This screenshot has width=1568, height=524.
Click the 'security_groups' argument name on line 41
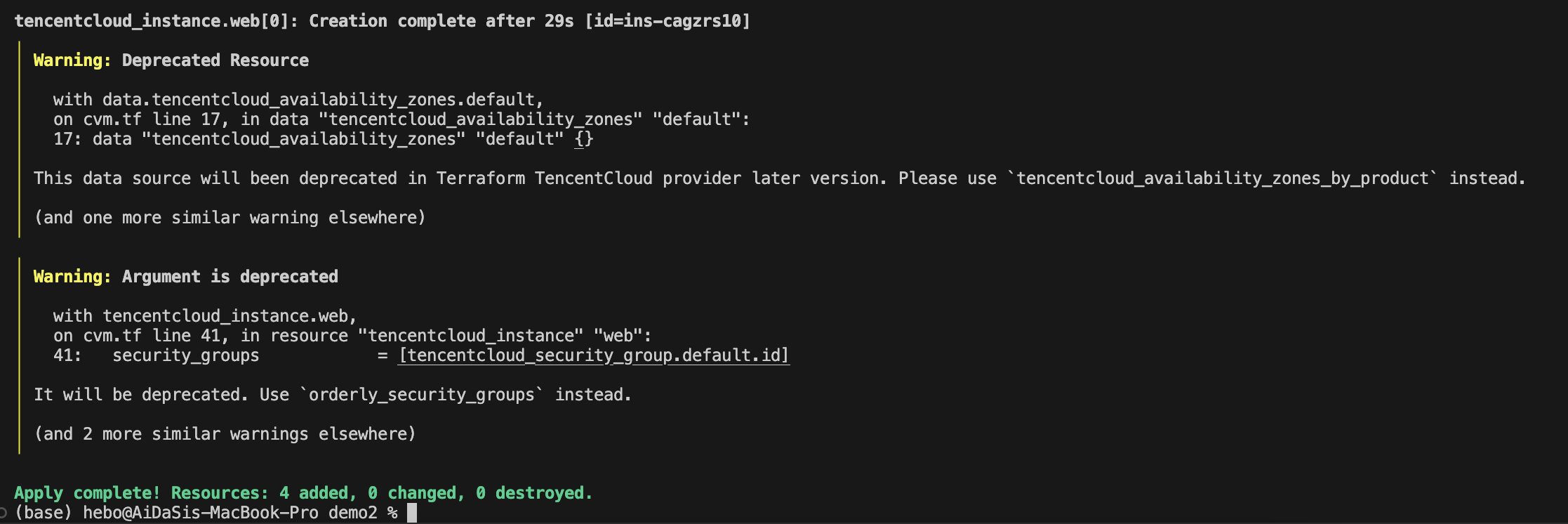pyautogui.click(x=186, y=355)
